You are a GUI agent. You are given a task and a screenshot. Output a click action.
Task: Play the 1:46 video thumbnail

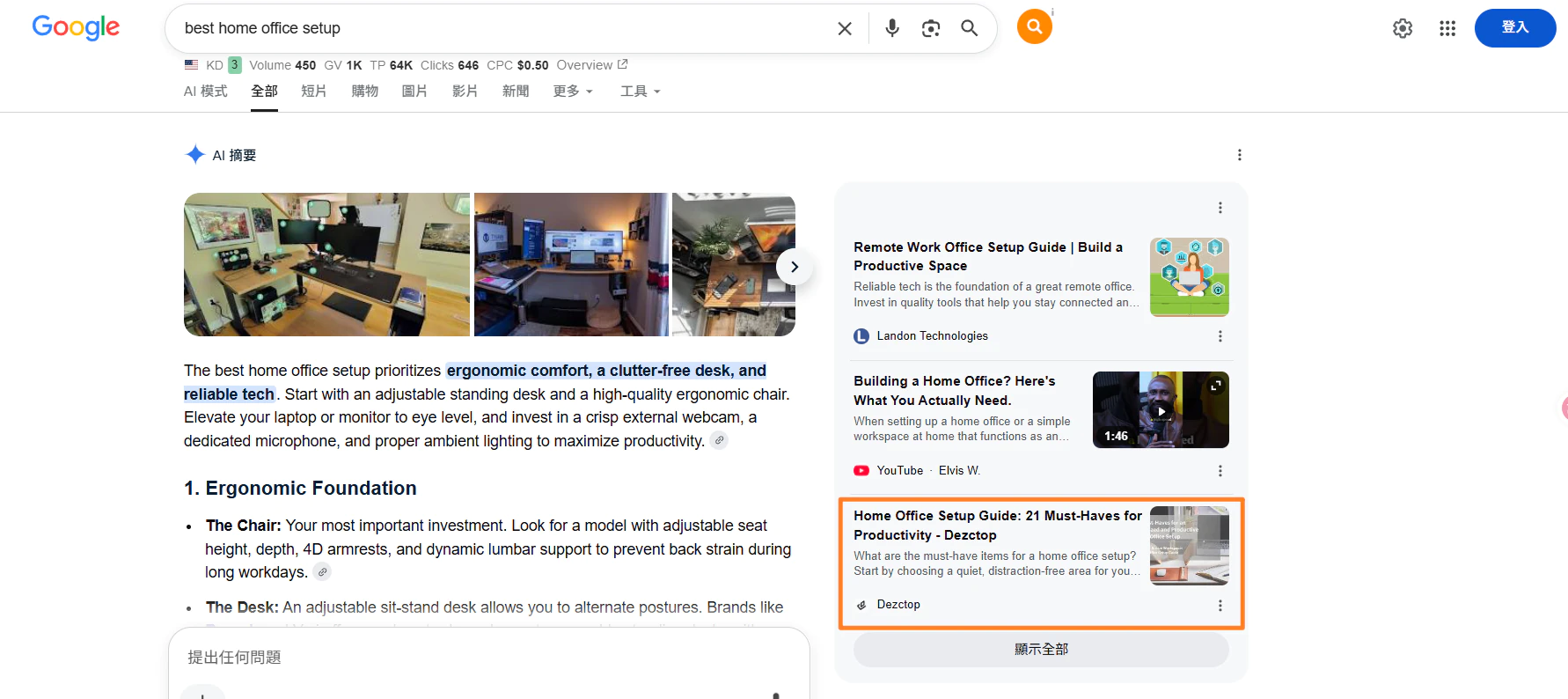(x=1161, y=410)
